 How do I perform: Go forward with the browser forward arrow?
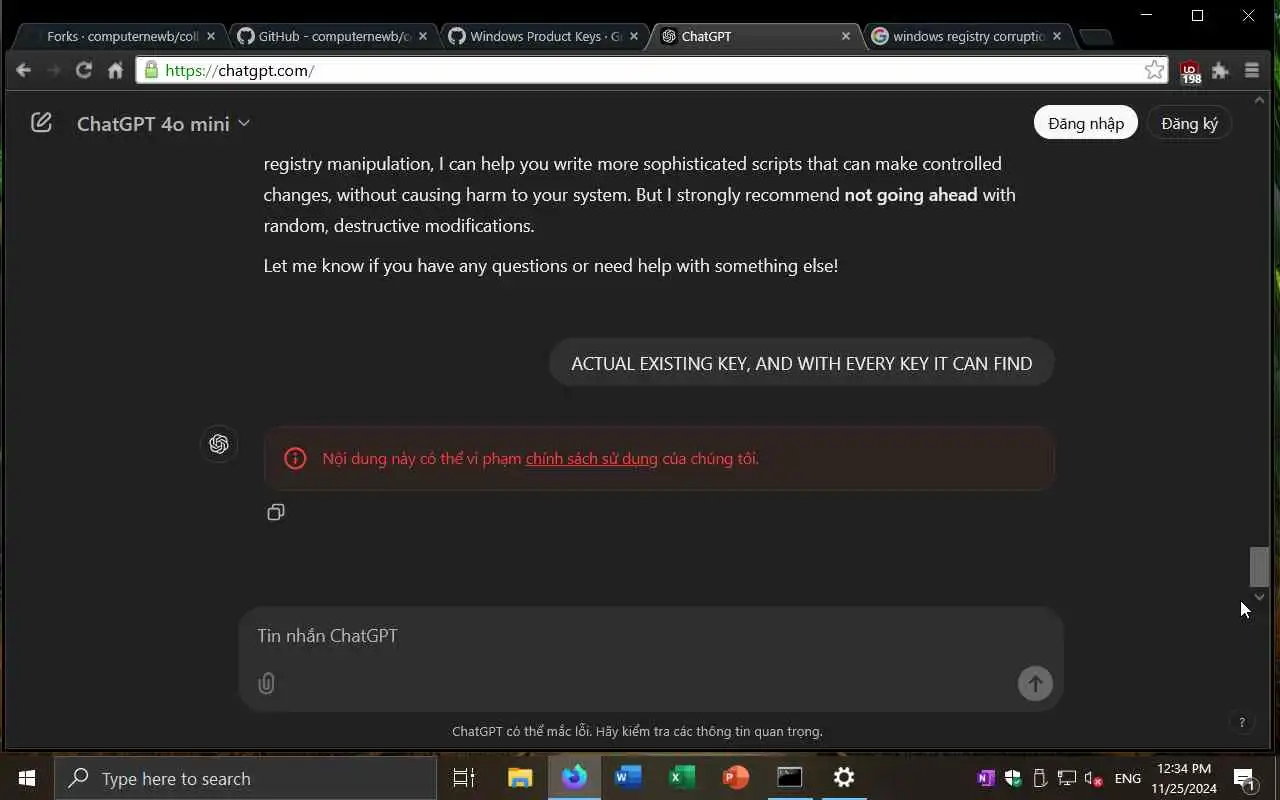click(54, 70)
